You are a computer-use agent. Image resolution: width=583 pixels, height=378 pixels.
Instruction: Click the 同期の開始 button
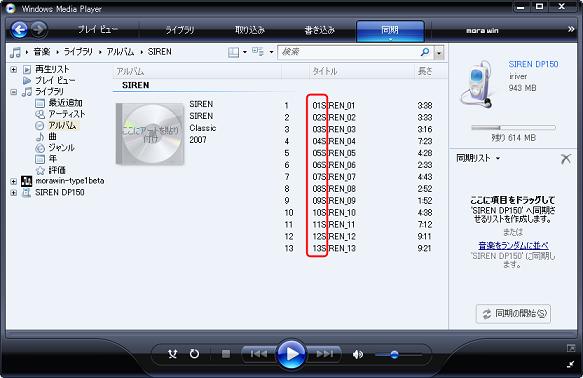[513, 314]
